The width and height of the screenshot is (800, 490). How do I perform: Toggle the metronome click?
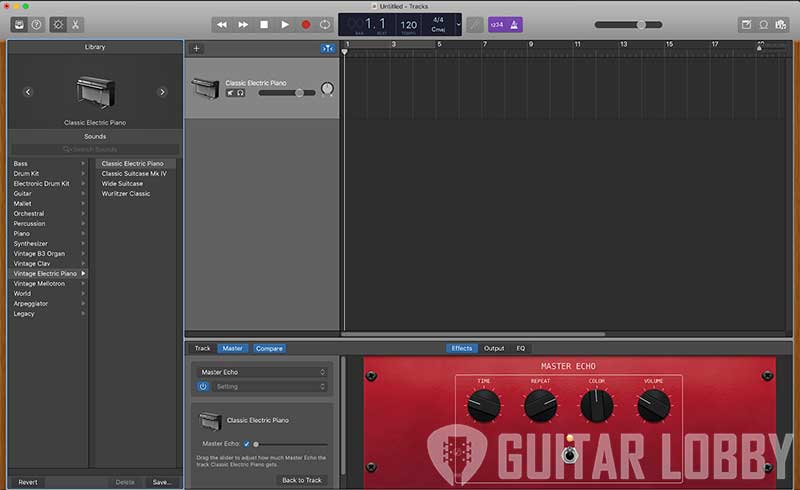[514, 24]
